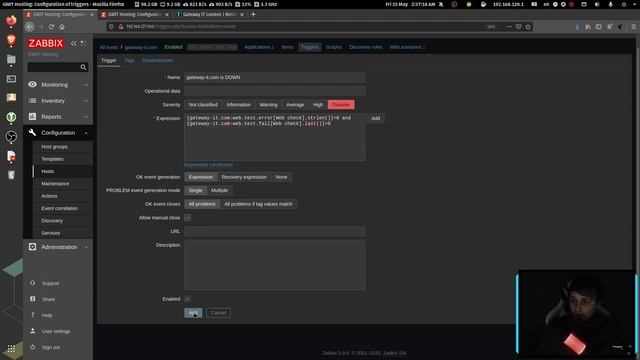Click the Description text area
The image size is (640, 360).
click(274, 265)
